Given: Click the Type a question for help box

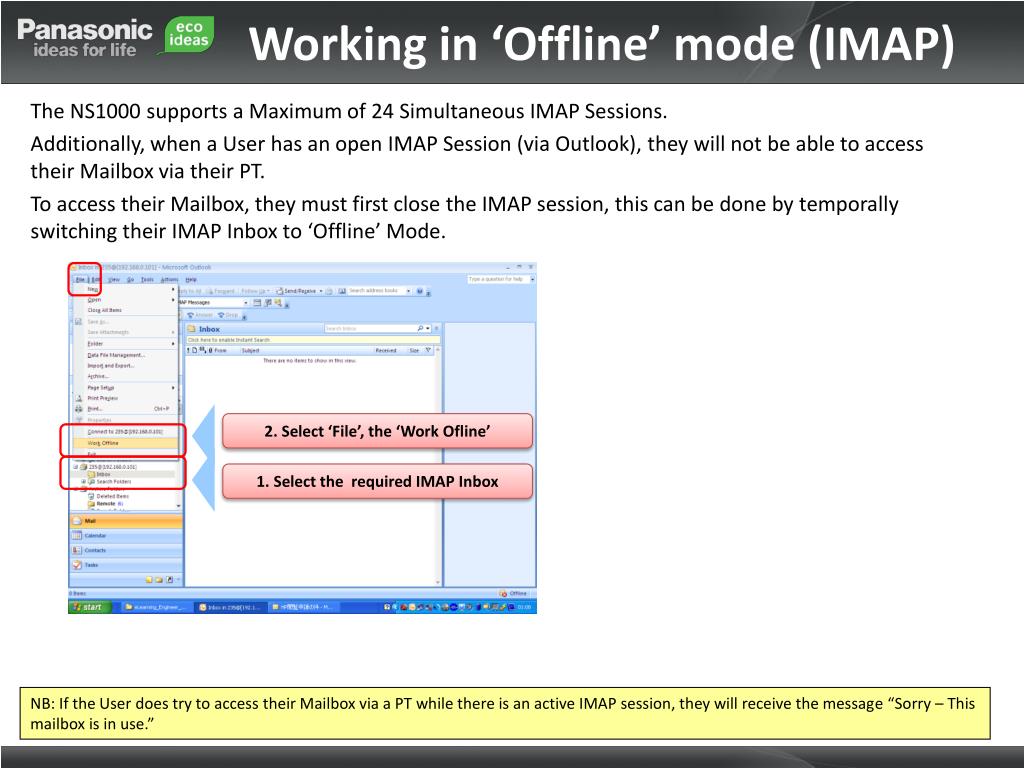Looking at the screenshot, I should (x=498, y=279).
